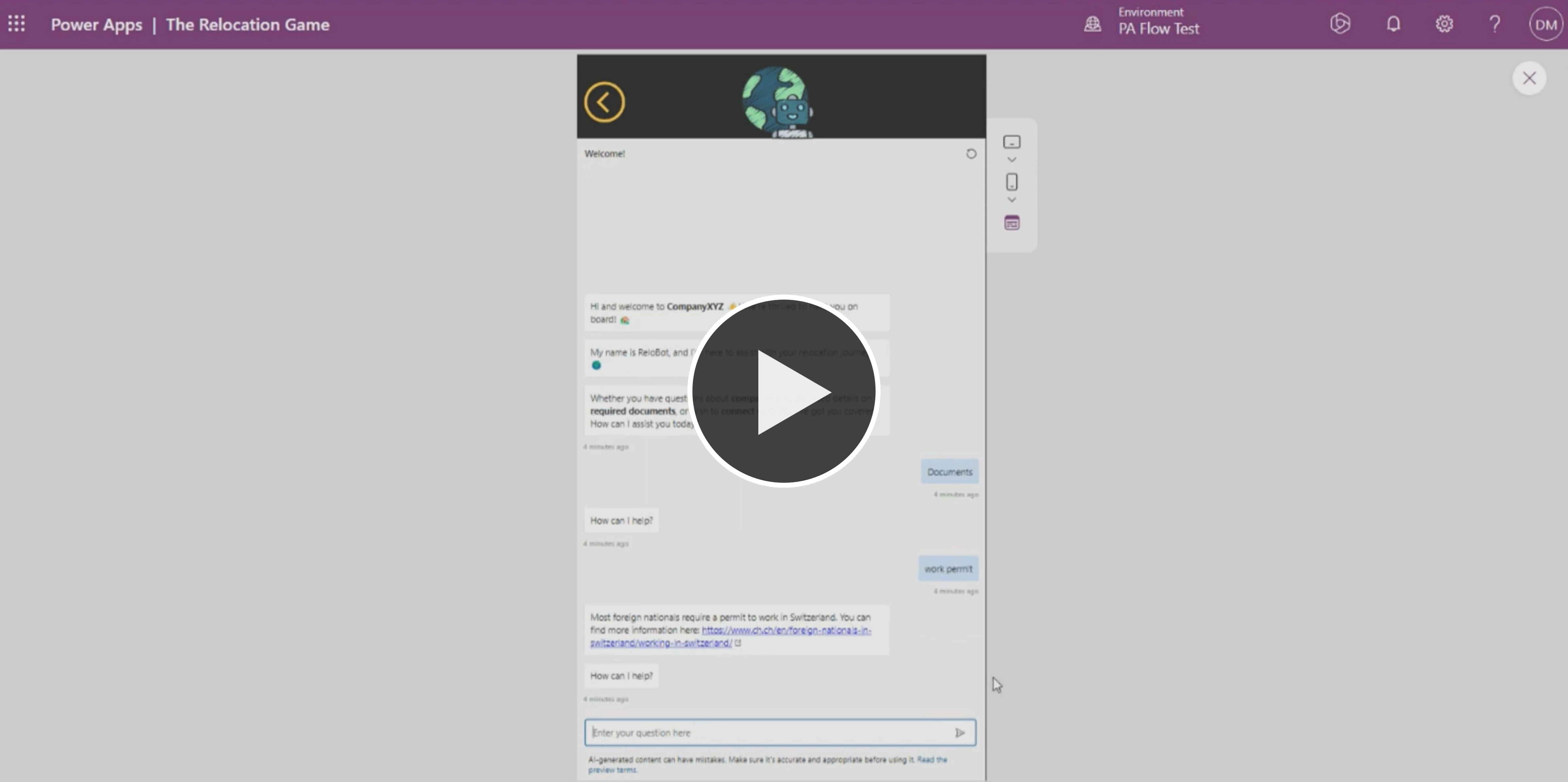Viewport: 1568px width, 782px height.
Task: Open Power Apps settings gear
Action: 1444,23
